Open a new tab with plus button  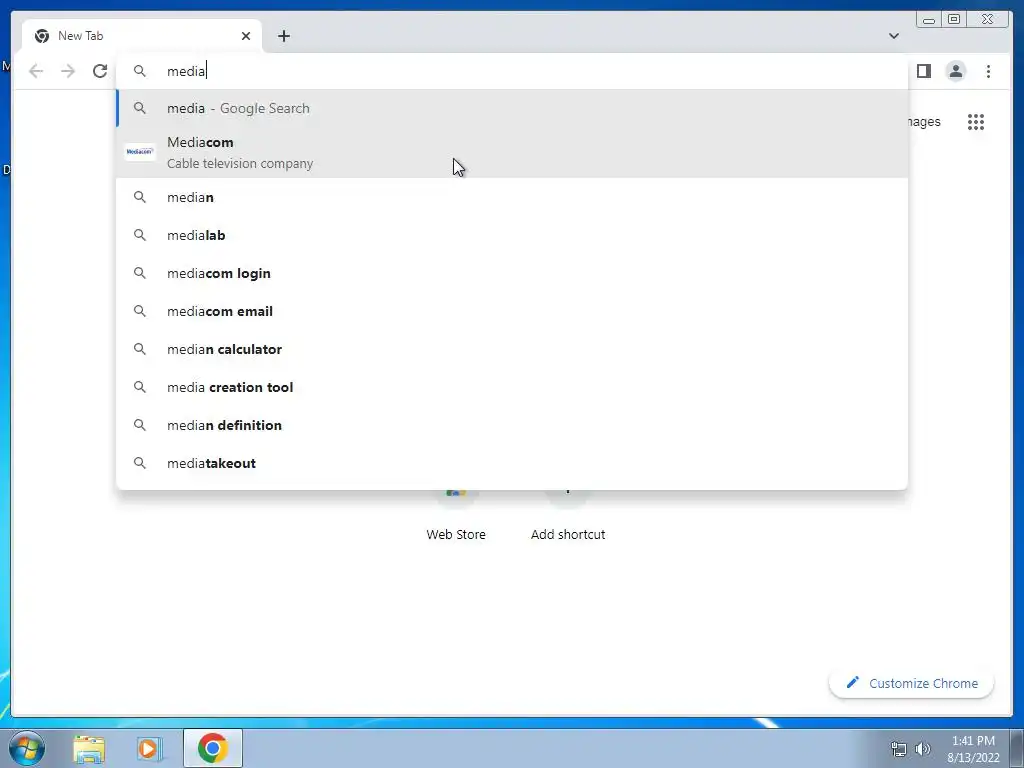point(283,36)
